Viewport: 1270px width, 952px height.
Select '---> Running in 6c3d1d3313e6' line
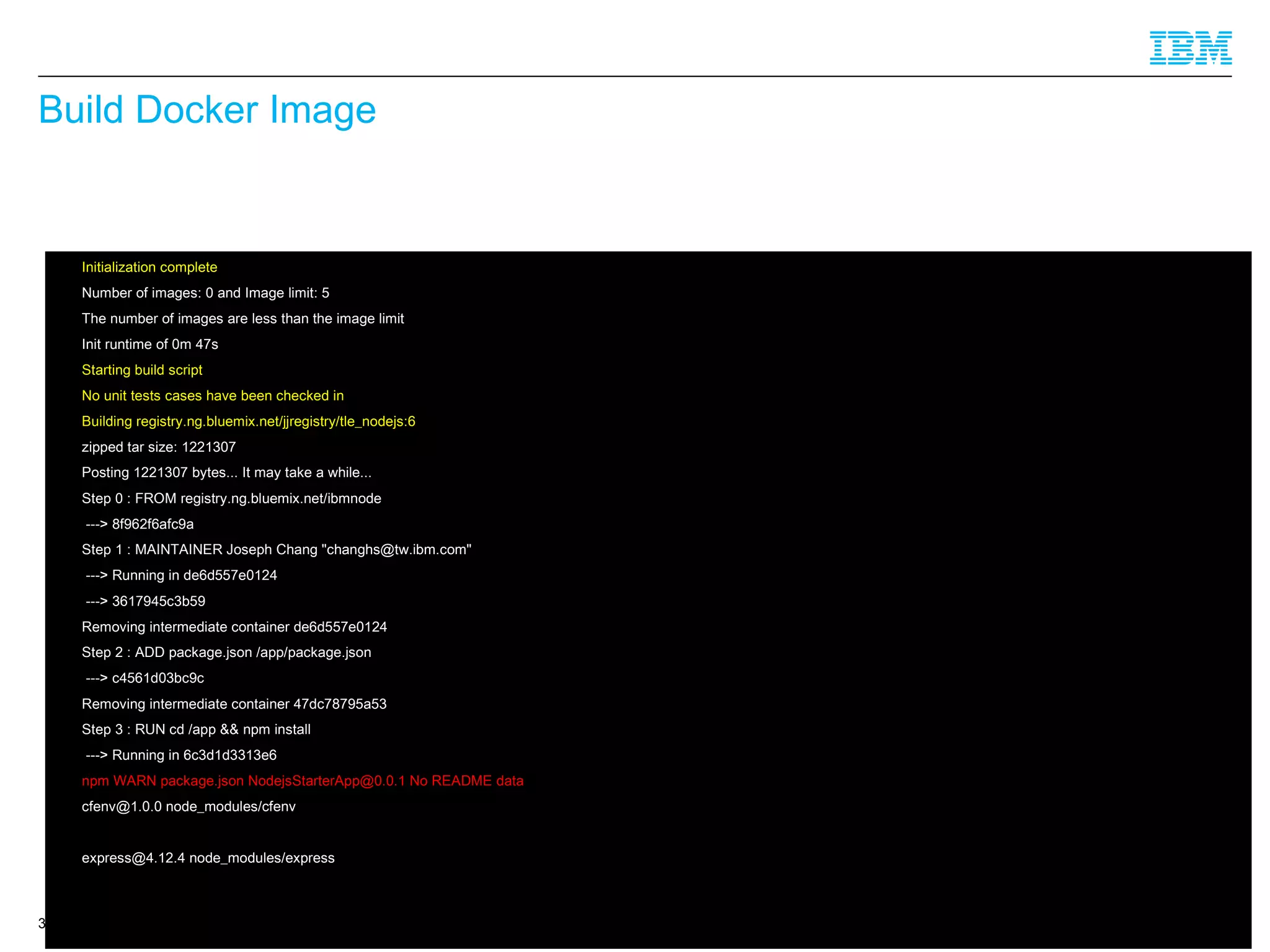tap(181, 755)
